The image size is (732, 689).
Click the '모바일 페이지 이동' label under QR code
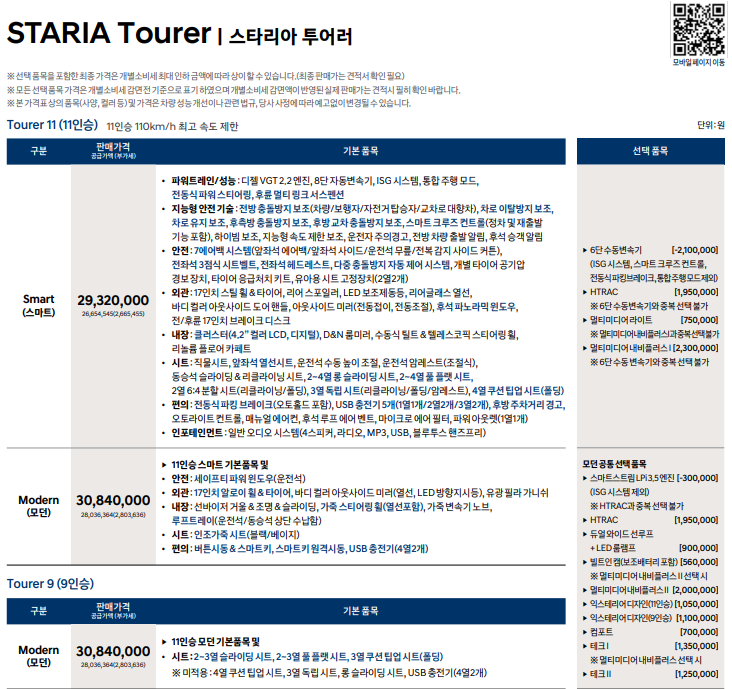point(698,62)
